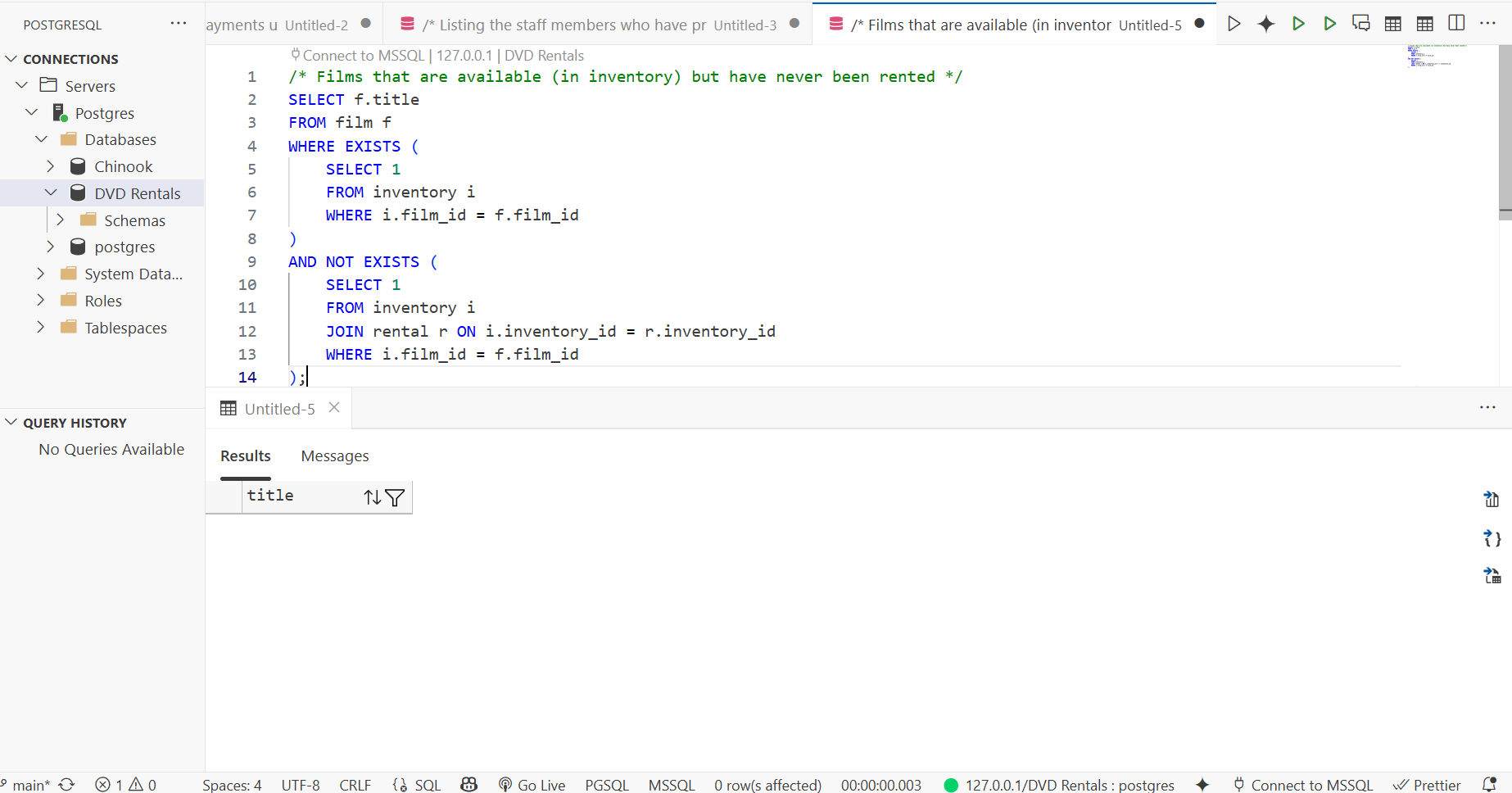Click the green run icon beside the chat icon

1330,24
